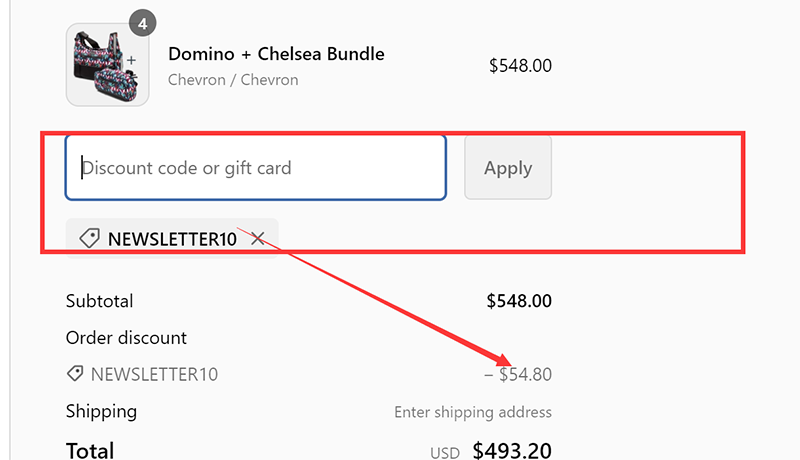Click the $548.00 product price
This screenshot has height=460, width=800.
coord(520,66)
